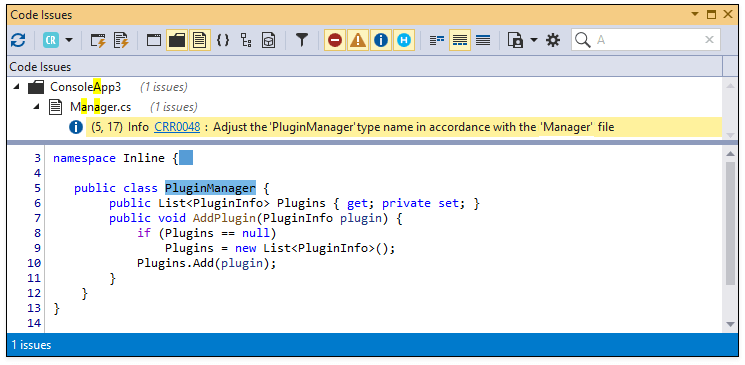This screenshot has height=365, width=745.
Task: Click the '1 issues' status bar text
Action: [31, 345]
